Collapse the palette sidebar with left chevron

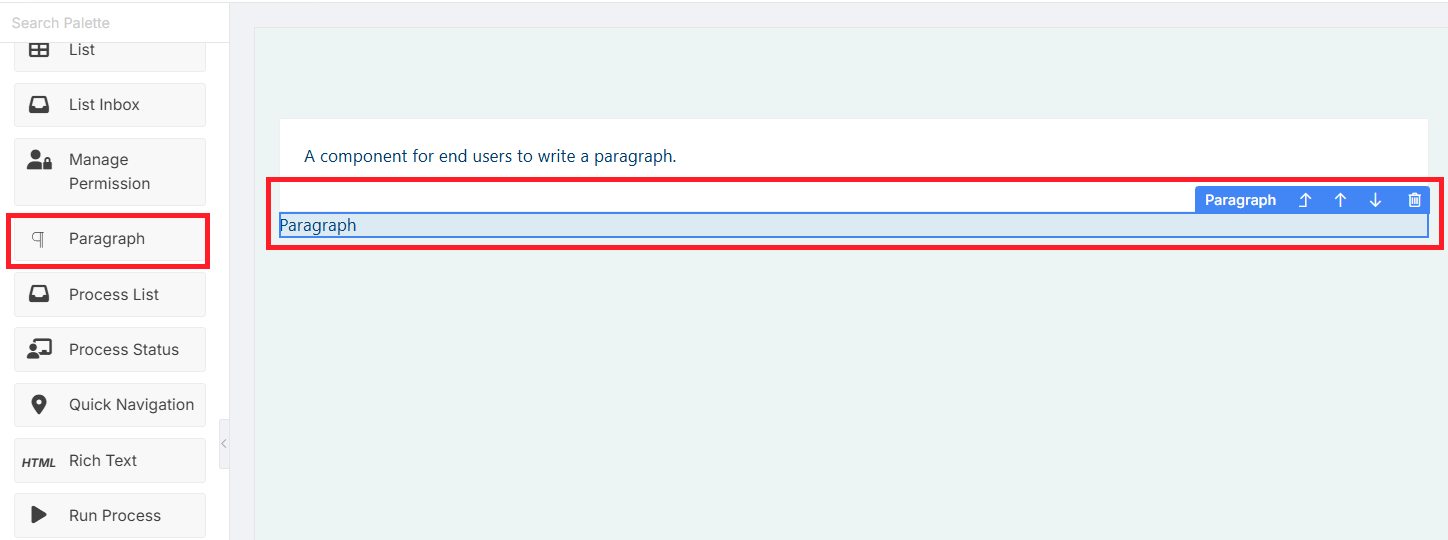[224, 444]
